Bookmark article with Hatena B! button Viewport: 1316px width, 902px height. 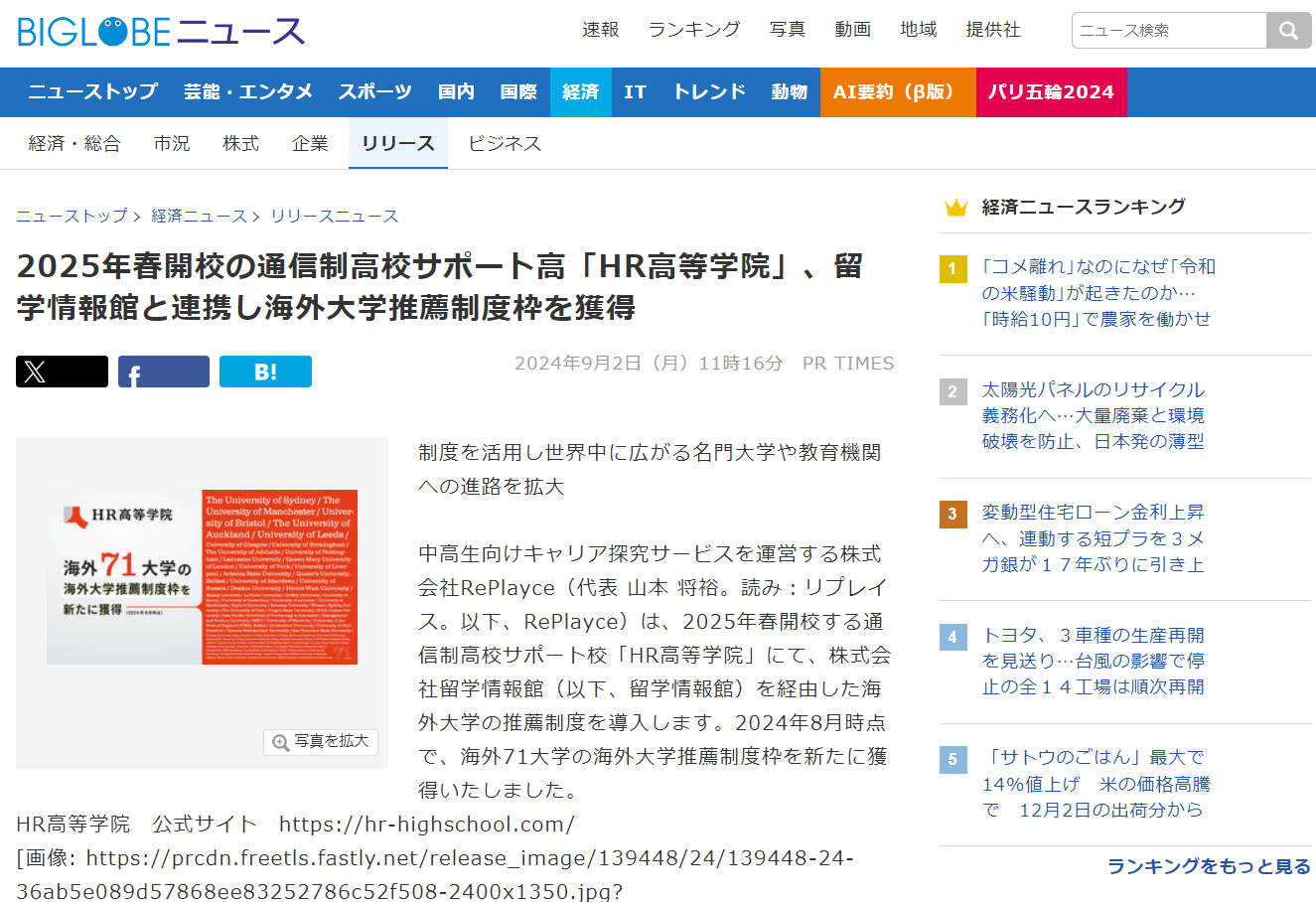coord(265,372)
